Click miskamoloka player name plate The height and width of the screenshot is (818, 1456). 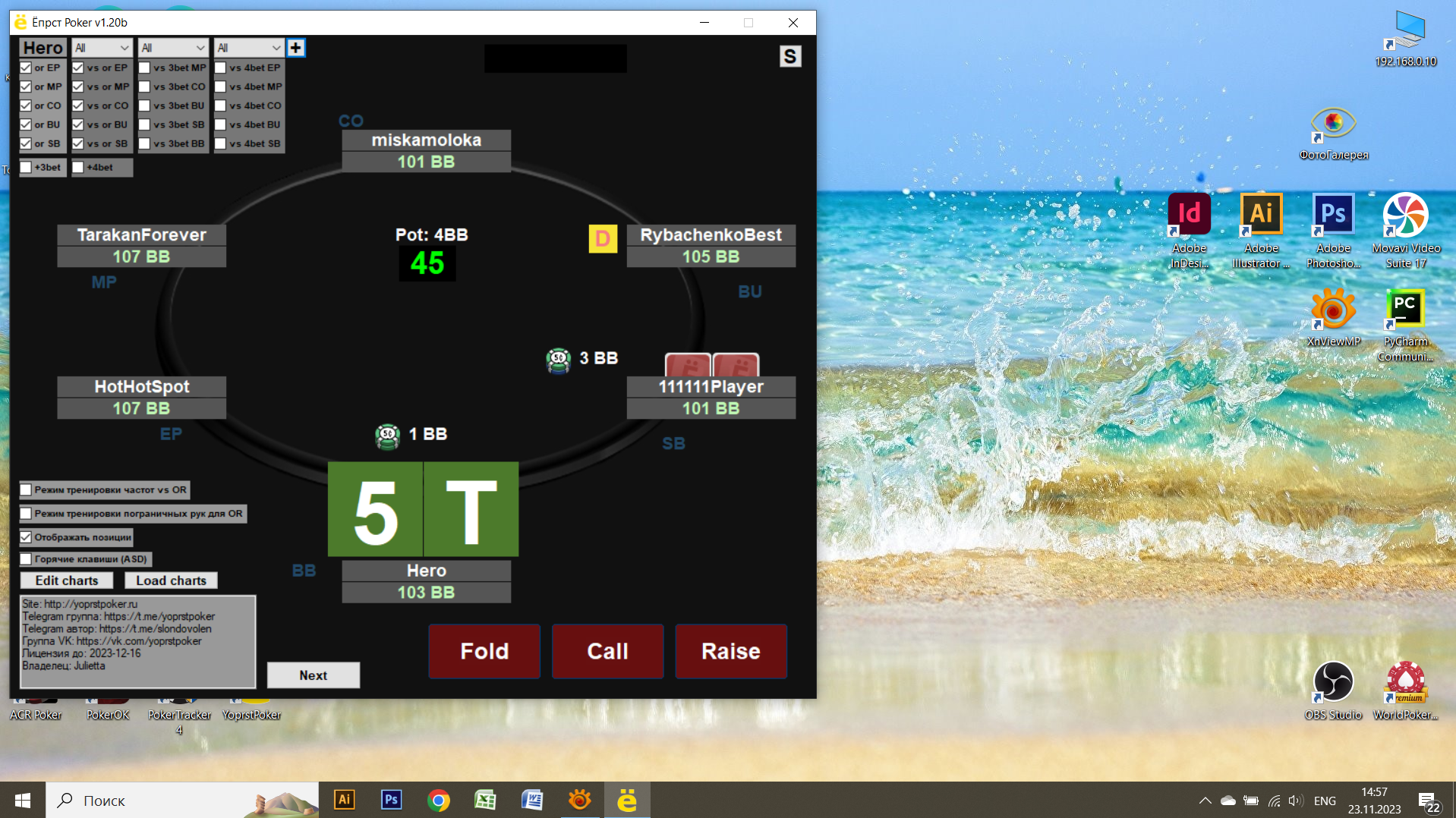click(x=426, y=140)
